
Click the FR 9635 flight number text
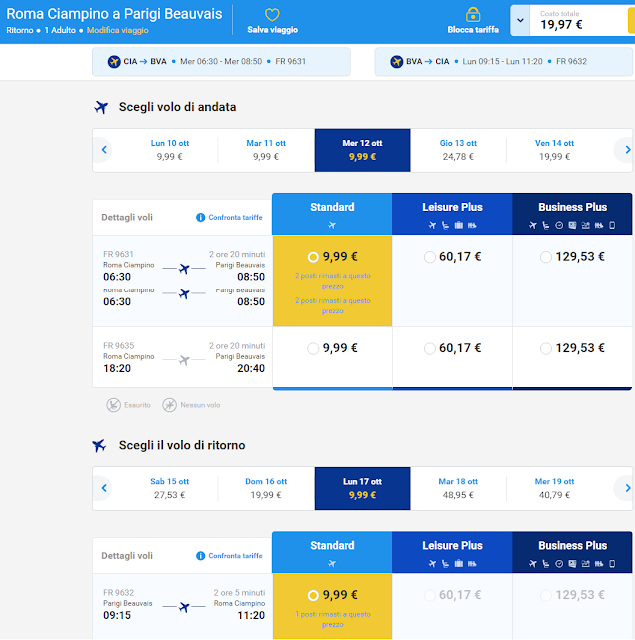[x=119, y=346]
